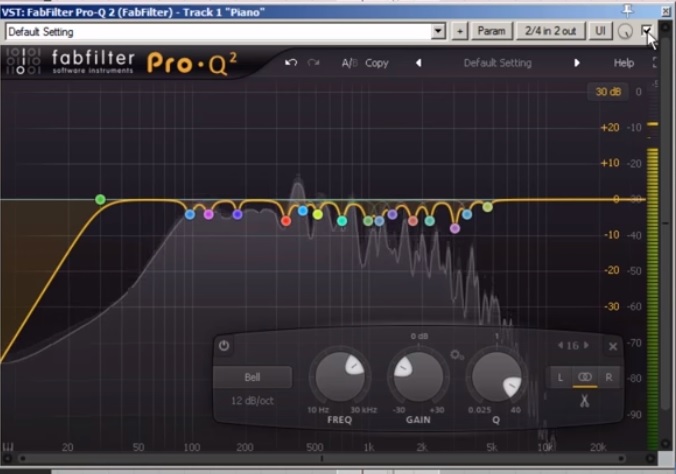Select the cyan band node near 700 Hz
The image size is (676, 474).
342,221
